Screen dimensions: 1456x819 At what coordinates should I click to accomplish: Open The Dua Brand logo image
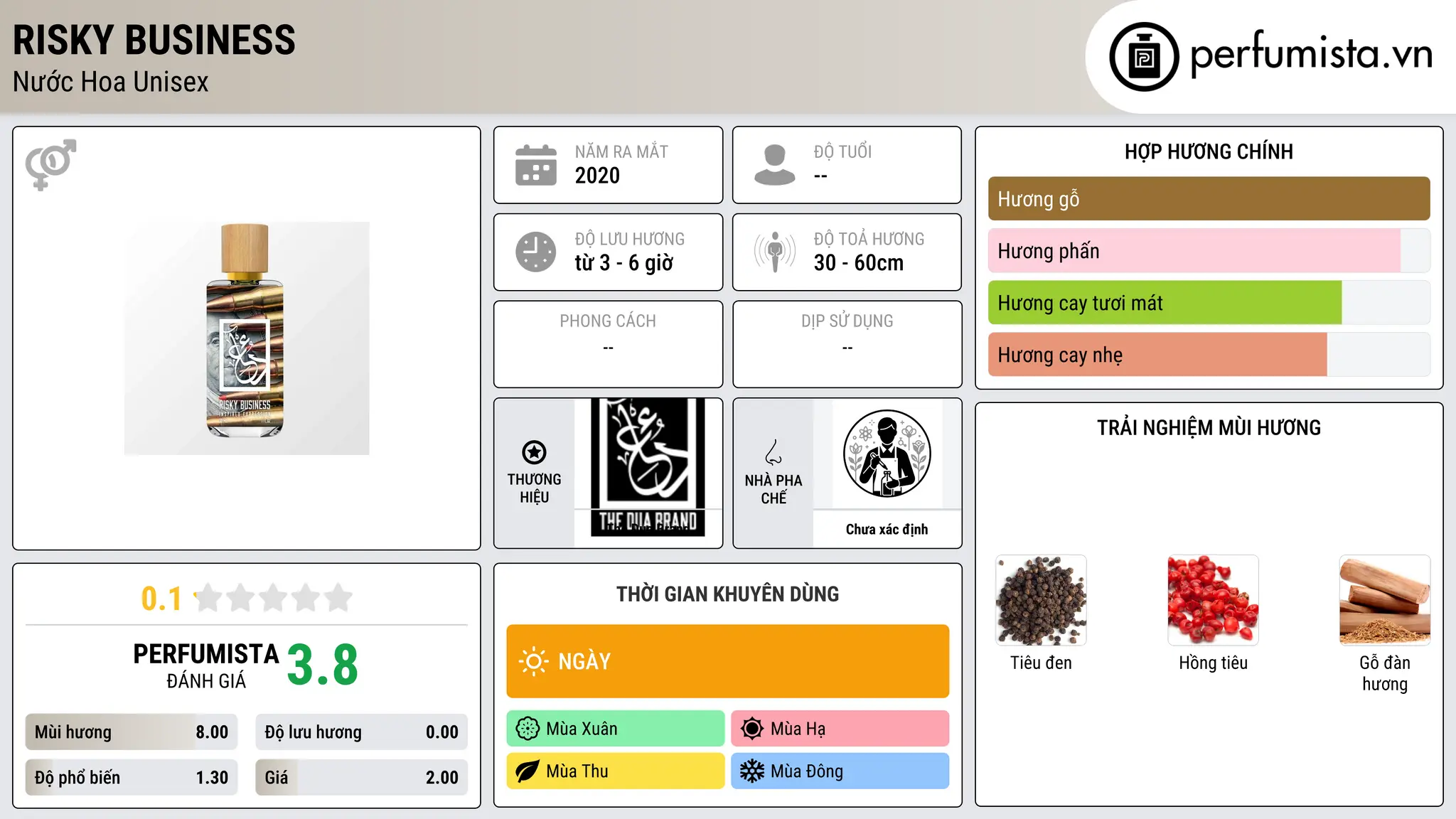(x=648, y=467)
